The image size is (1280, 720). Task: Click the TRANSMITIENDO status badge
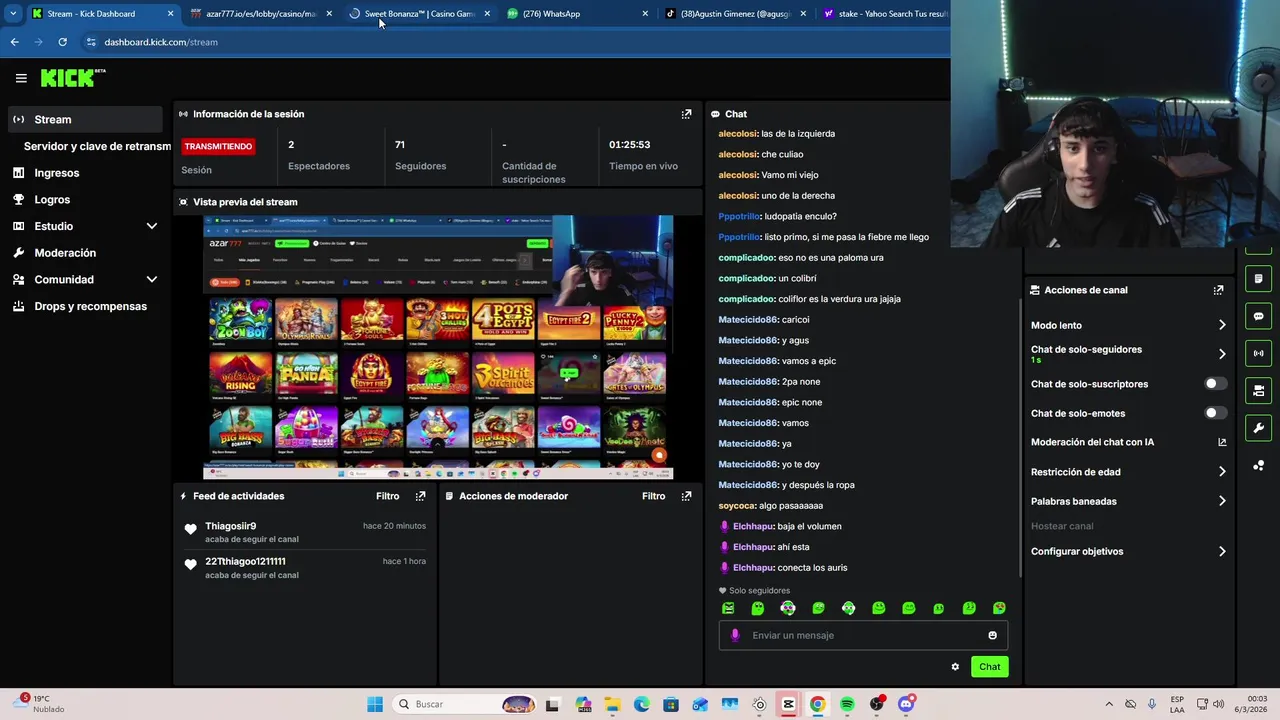coord(218,146)
